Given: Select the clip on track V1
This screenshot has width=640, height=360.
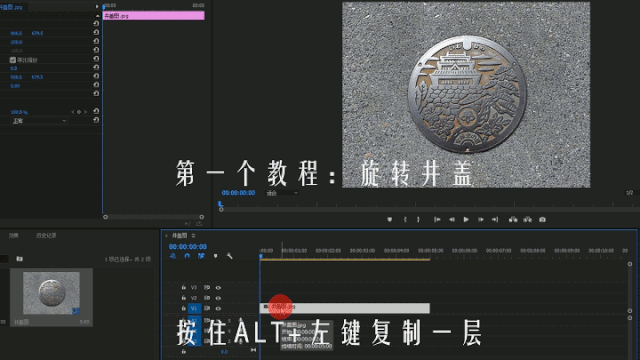Looking at the screenshot, I should click(344, 308).
